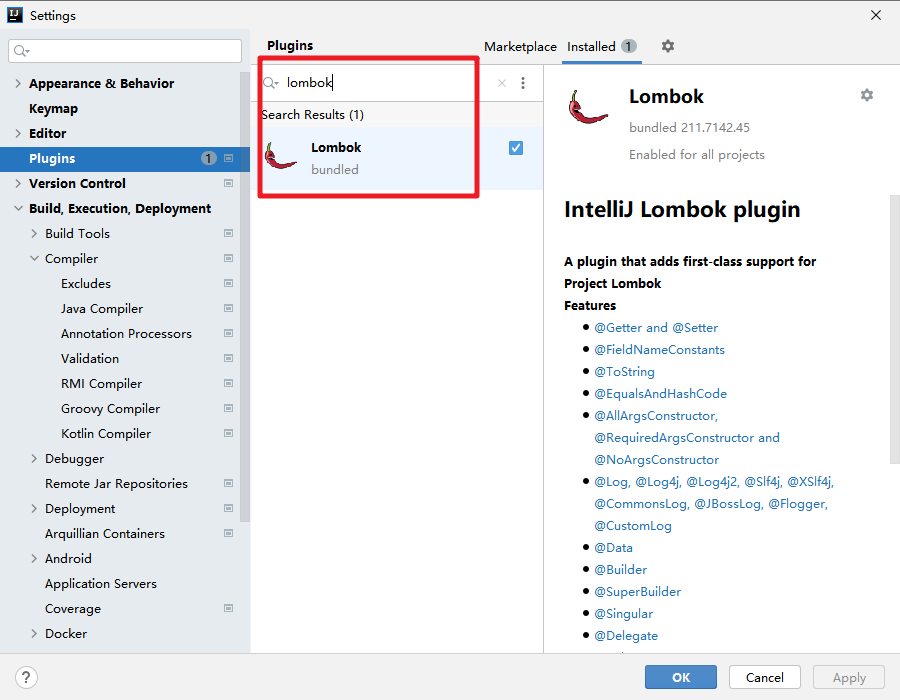This screenshot has width=900, height=700.
Task: Click project-level icon next to Arquillian Containers
Action: [228, 534]
